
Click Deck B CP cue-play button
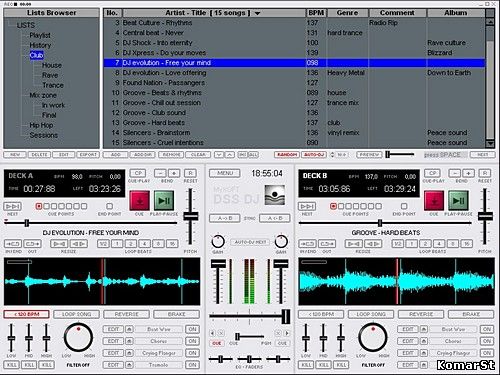(x=432, y=173)
